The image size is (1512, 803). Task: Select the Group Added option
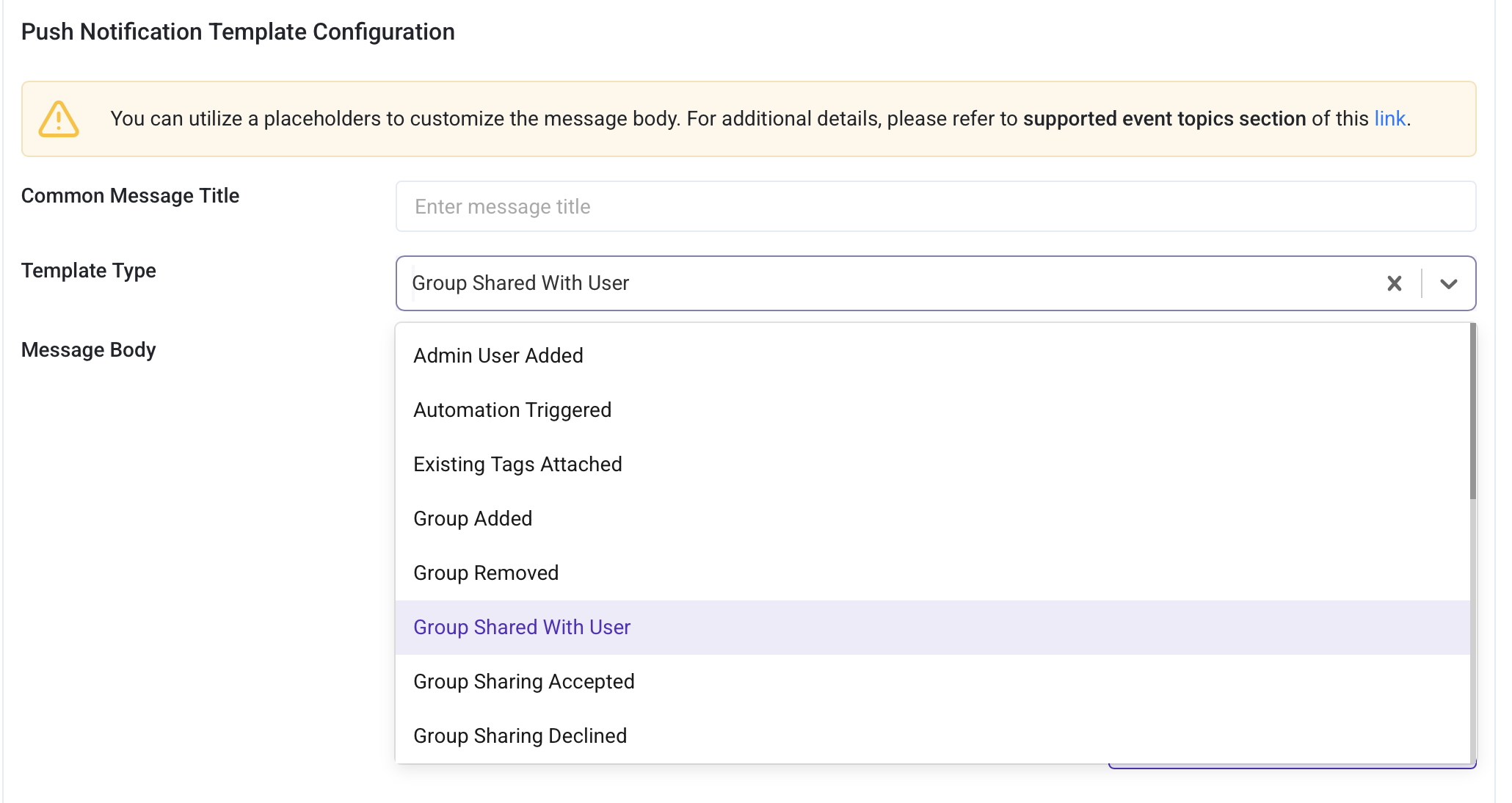473,519
